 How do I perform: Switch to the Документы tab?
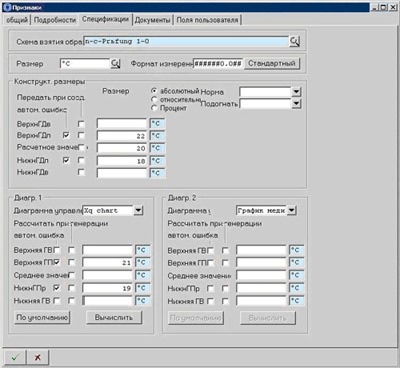(x=152, y=20)
